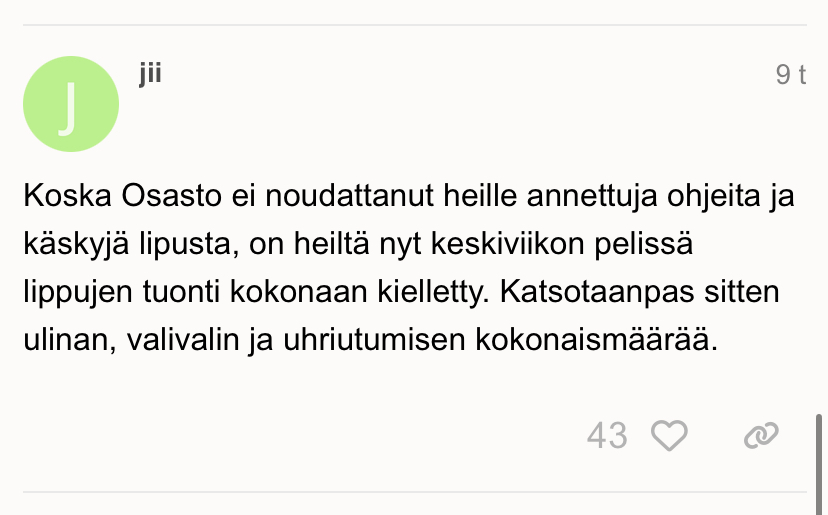Screen dimensions: 828x515
Task: Copy the comment's permalink via chain icon
Action: click(761, 435)
